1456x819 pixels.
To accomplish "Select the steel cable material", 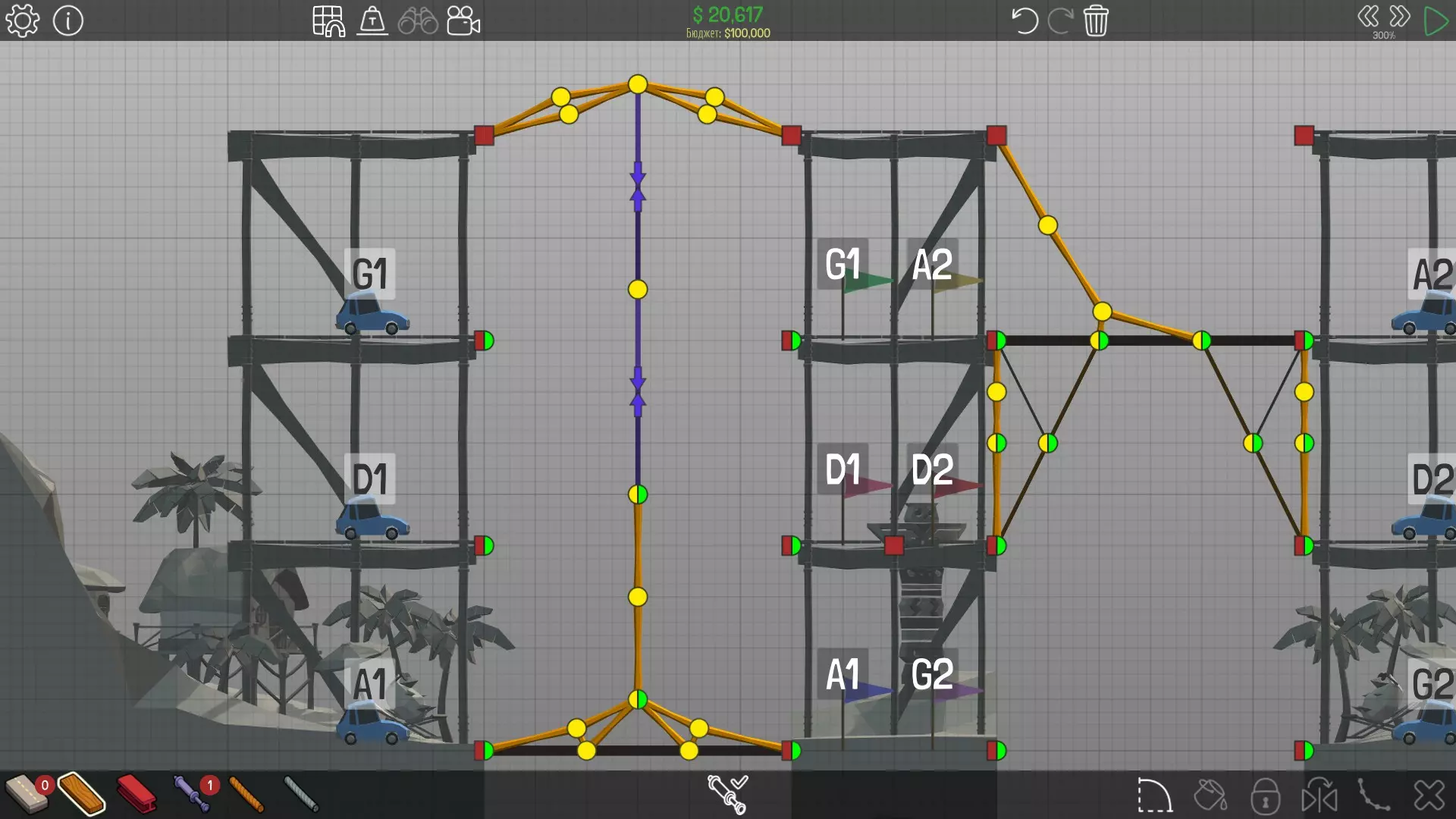I will pos(301,794).
